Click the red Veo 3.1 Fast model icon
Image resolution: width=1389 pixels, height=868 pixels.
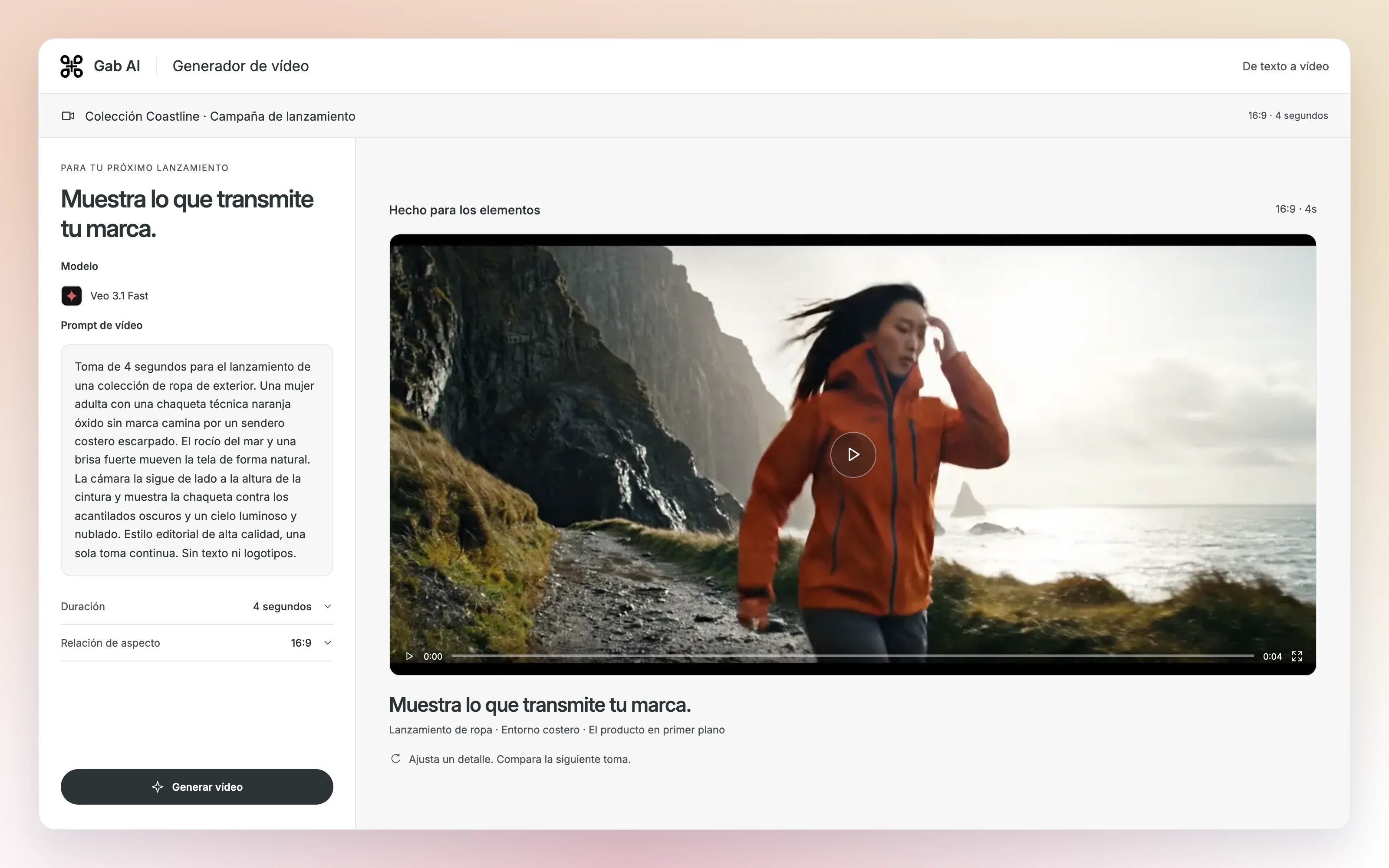[72, 296]
